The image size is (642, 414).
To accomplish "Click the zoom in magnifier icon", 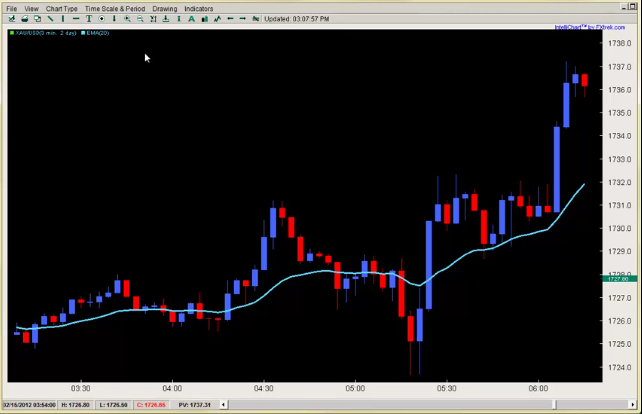I will coord(127,18).
